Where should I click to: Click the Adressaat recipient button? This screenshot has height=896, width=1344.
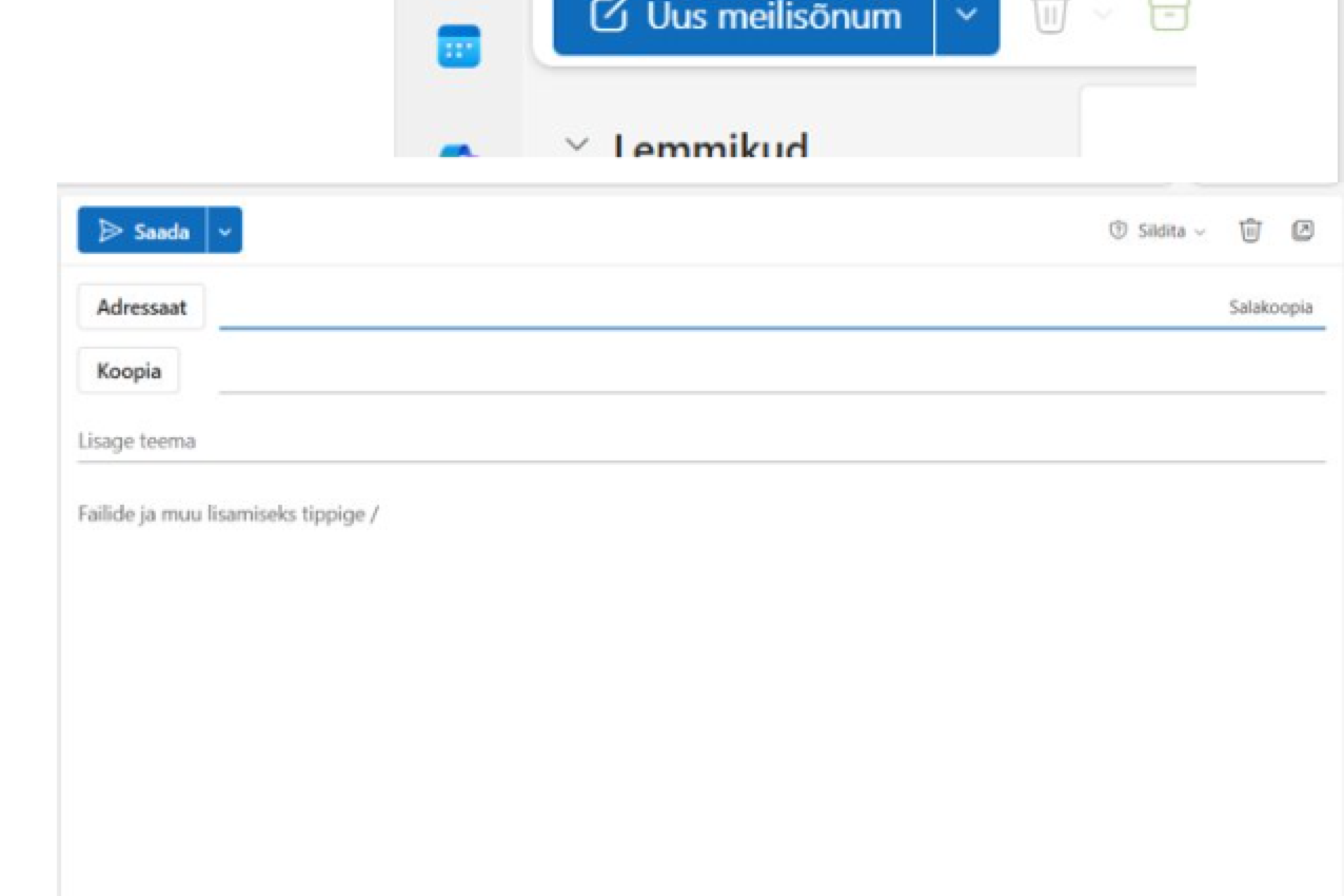tap(141, 307)
